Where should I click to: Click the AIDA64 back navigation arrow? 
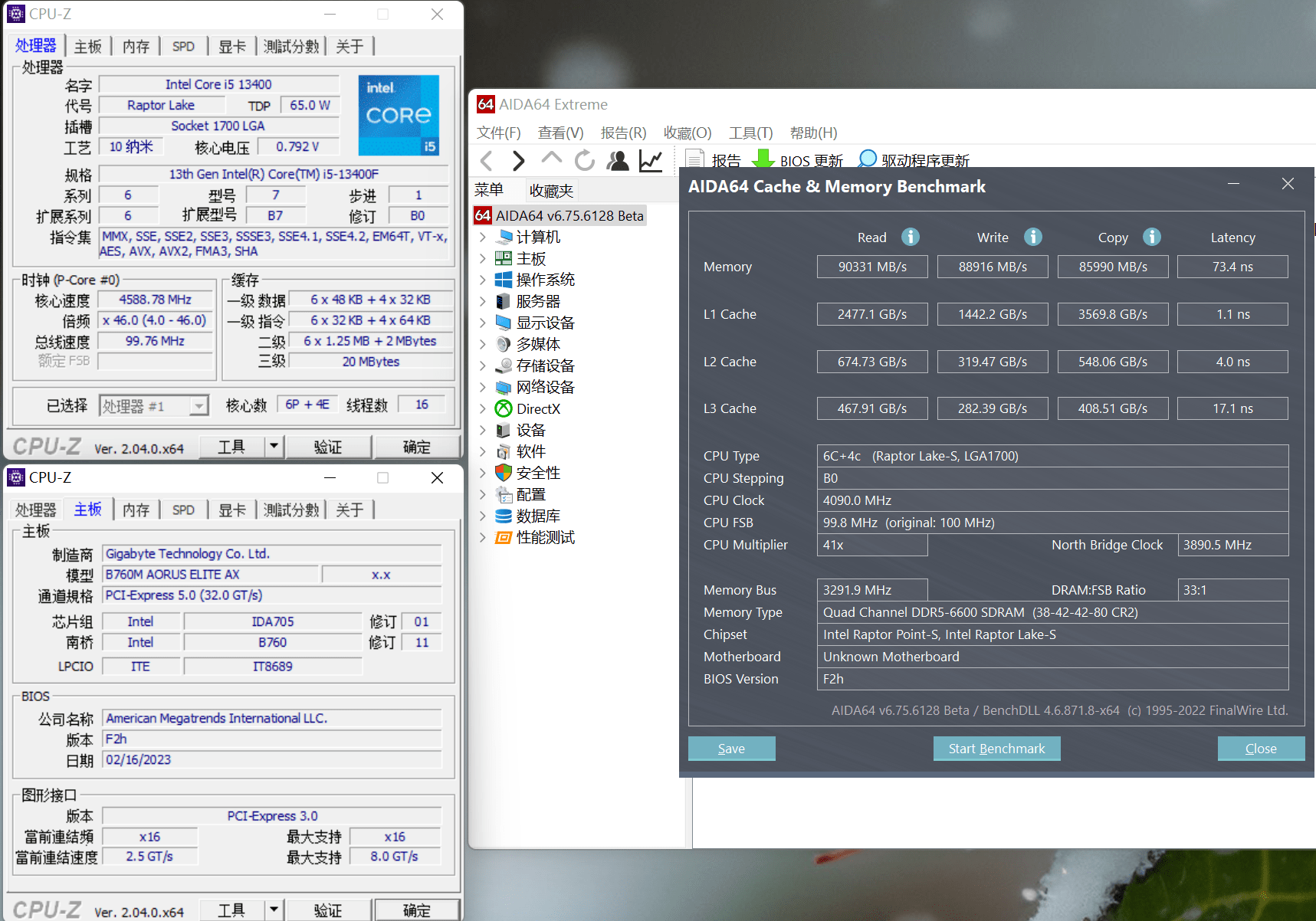[486, 161]
